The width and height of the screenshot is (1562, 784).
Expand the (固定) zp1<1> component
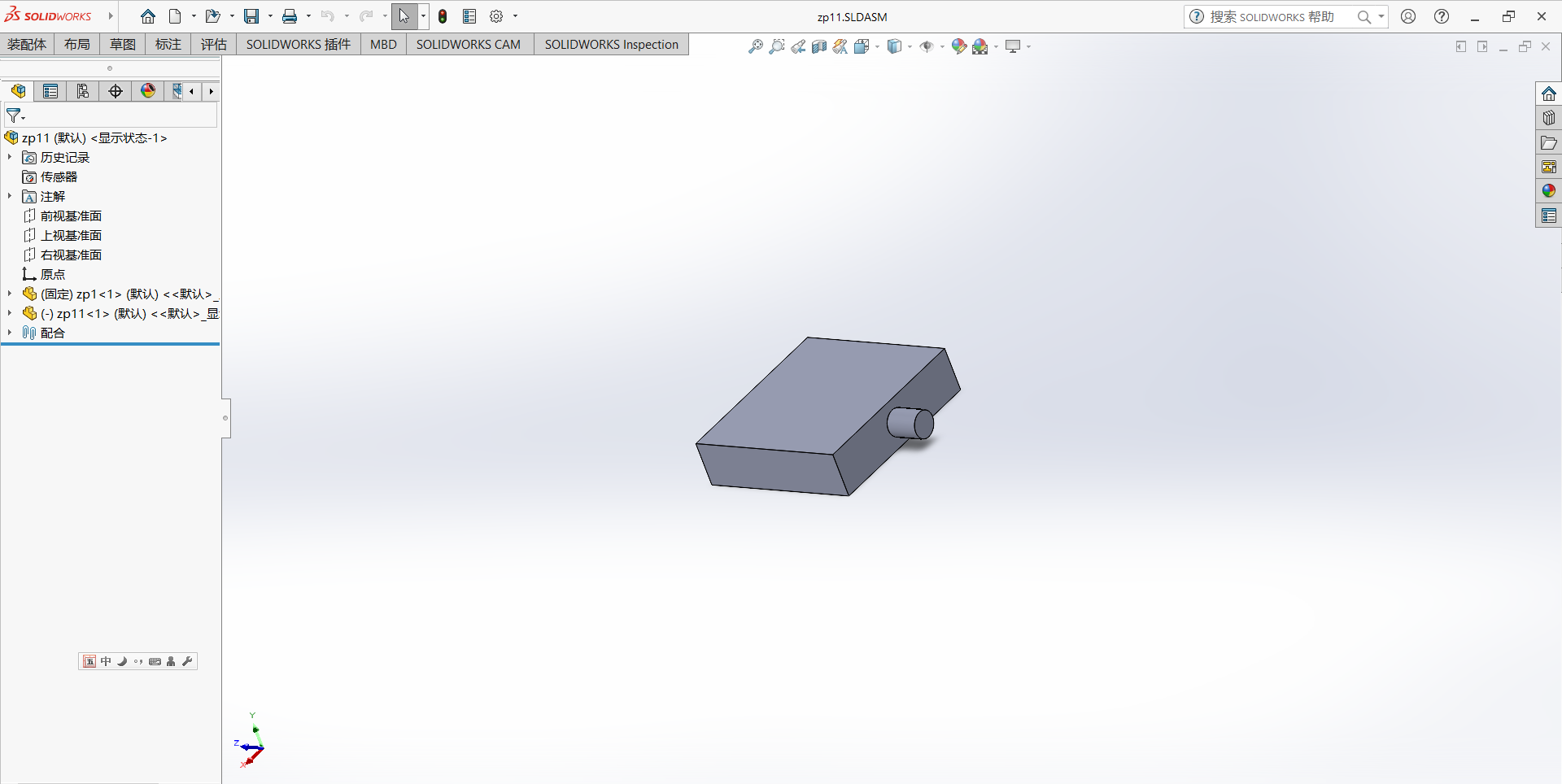tap(10, 294)
